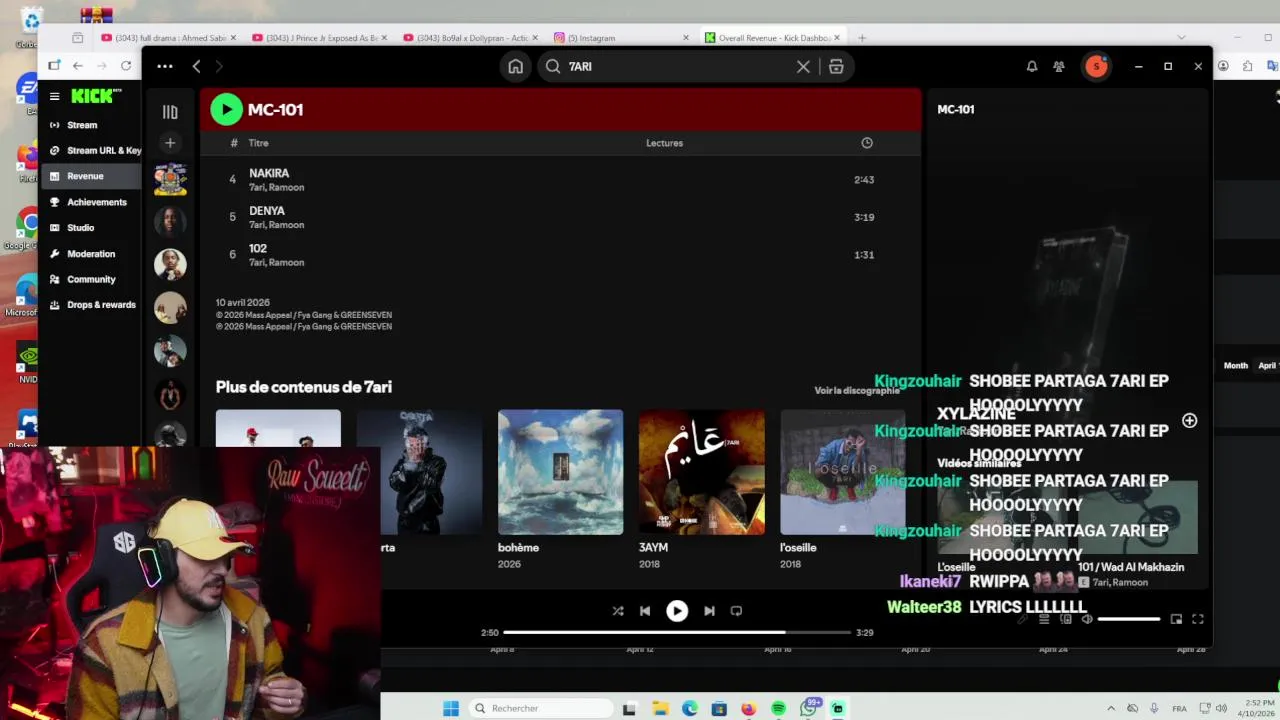The width and height of the screenshot is (1280, 720).
Task: Reload the browser page
Action: point(126,66)
